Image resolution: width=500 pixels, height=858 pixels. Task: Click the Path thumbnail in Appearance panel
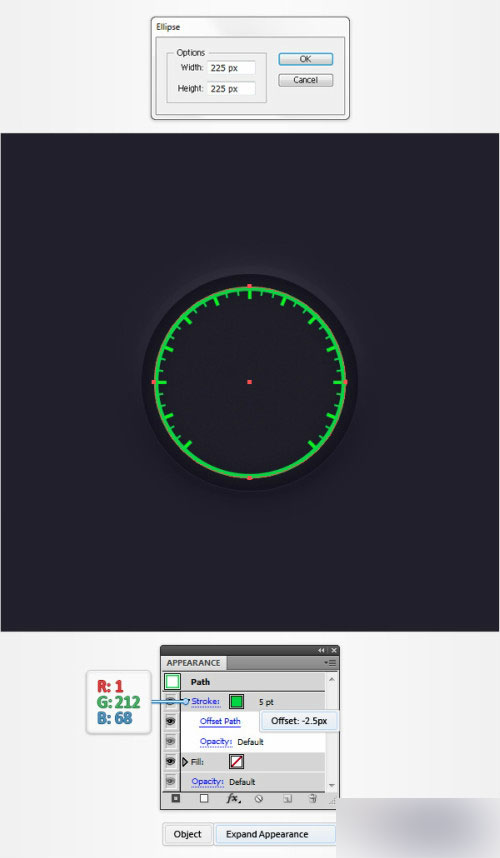pyautogui.click(x=173, y=682)
